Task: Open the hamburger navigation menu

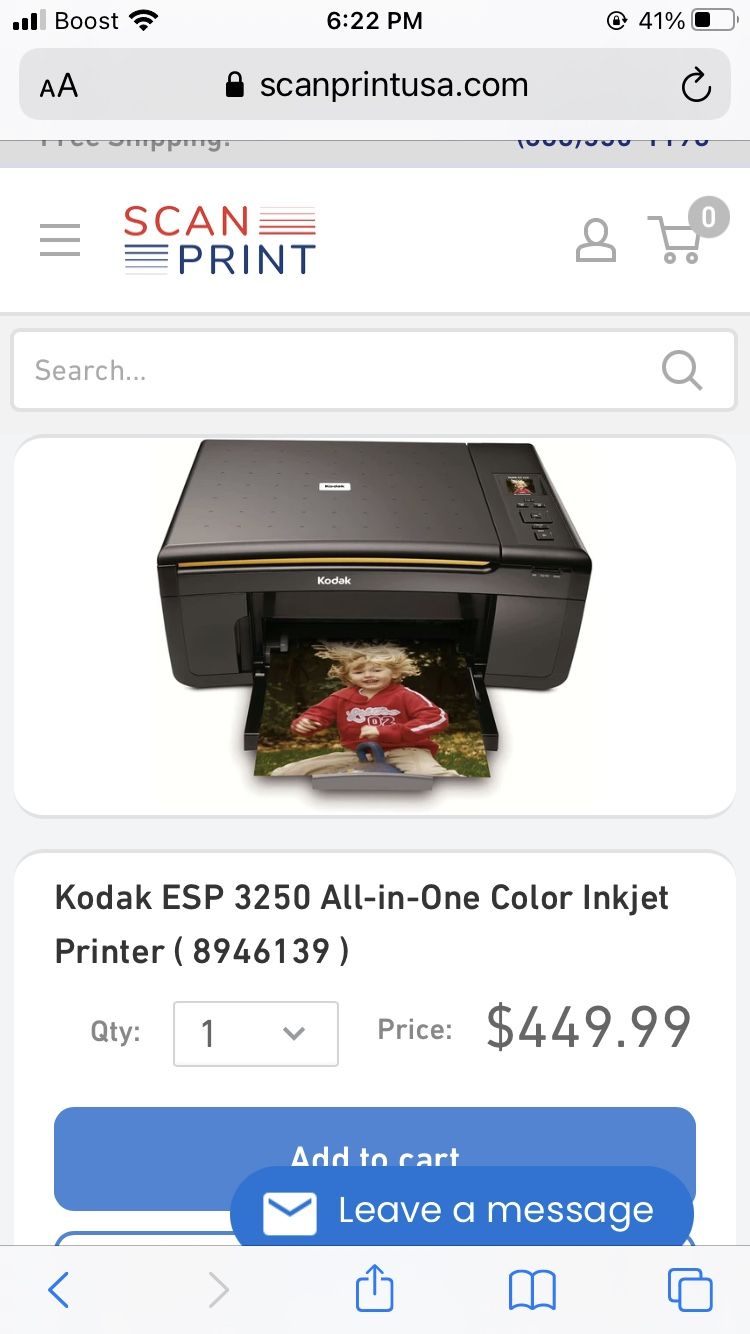Action: click(60, 240)
